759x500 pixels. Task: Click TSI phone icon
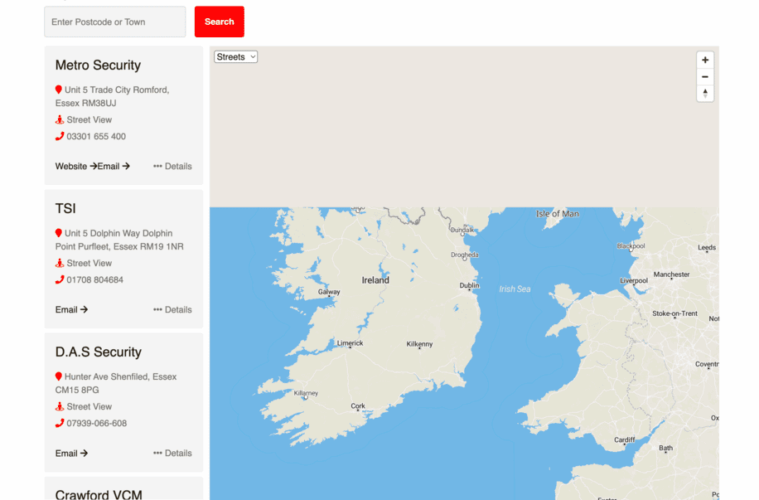point(60,280)
